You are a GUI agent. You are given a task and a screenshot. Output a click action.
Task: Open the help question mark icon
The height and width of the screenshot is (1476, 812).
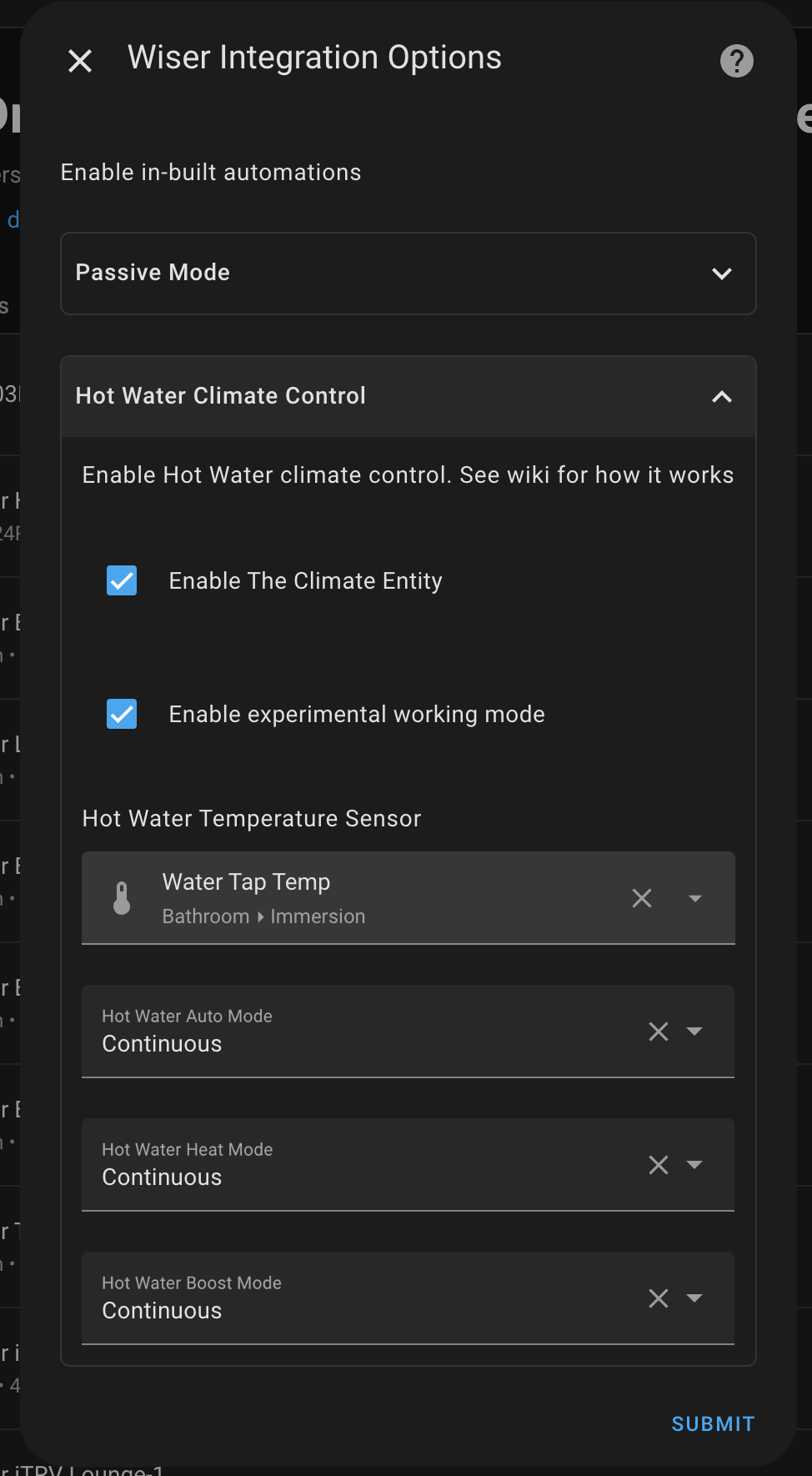(737, 61)
